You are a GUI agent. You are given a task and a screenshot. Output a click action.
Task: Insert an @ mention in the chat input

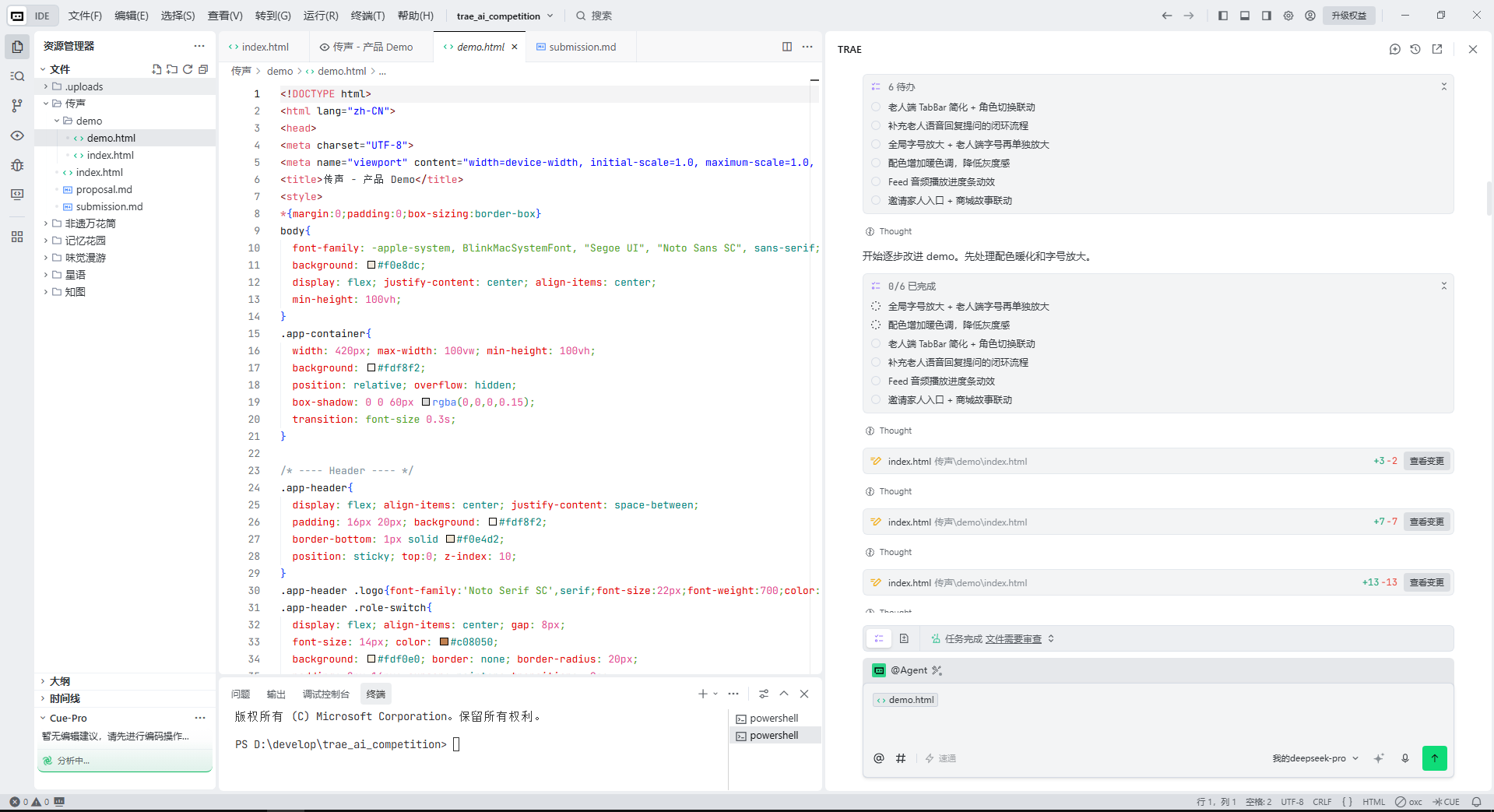click(x=879, y=758)
